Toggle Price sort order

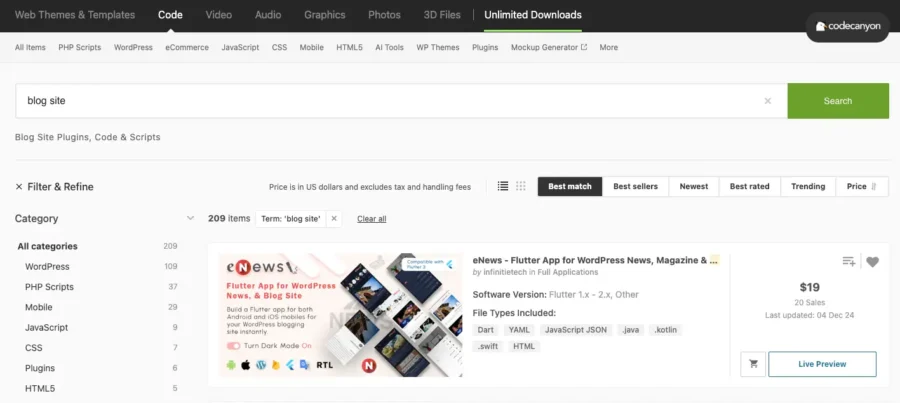(x=862, y=187)
